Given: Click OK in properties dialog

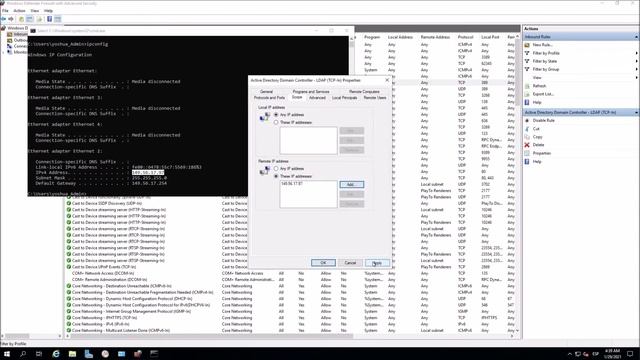Looking at the screenshot, I should (x=323, y=263).
